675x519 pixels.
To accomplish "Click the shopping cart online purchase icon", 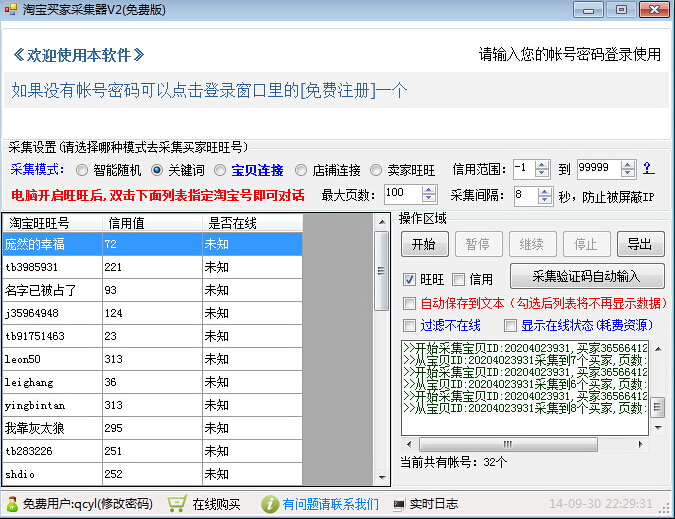I will pos(177,504).
